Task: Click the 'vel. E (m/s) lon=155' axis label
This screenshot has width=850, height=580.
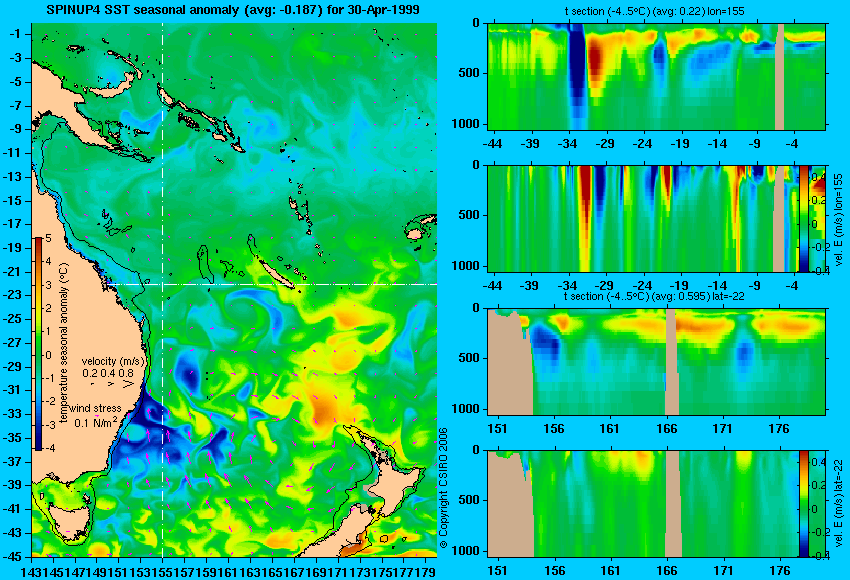Action: point(838,219)
